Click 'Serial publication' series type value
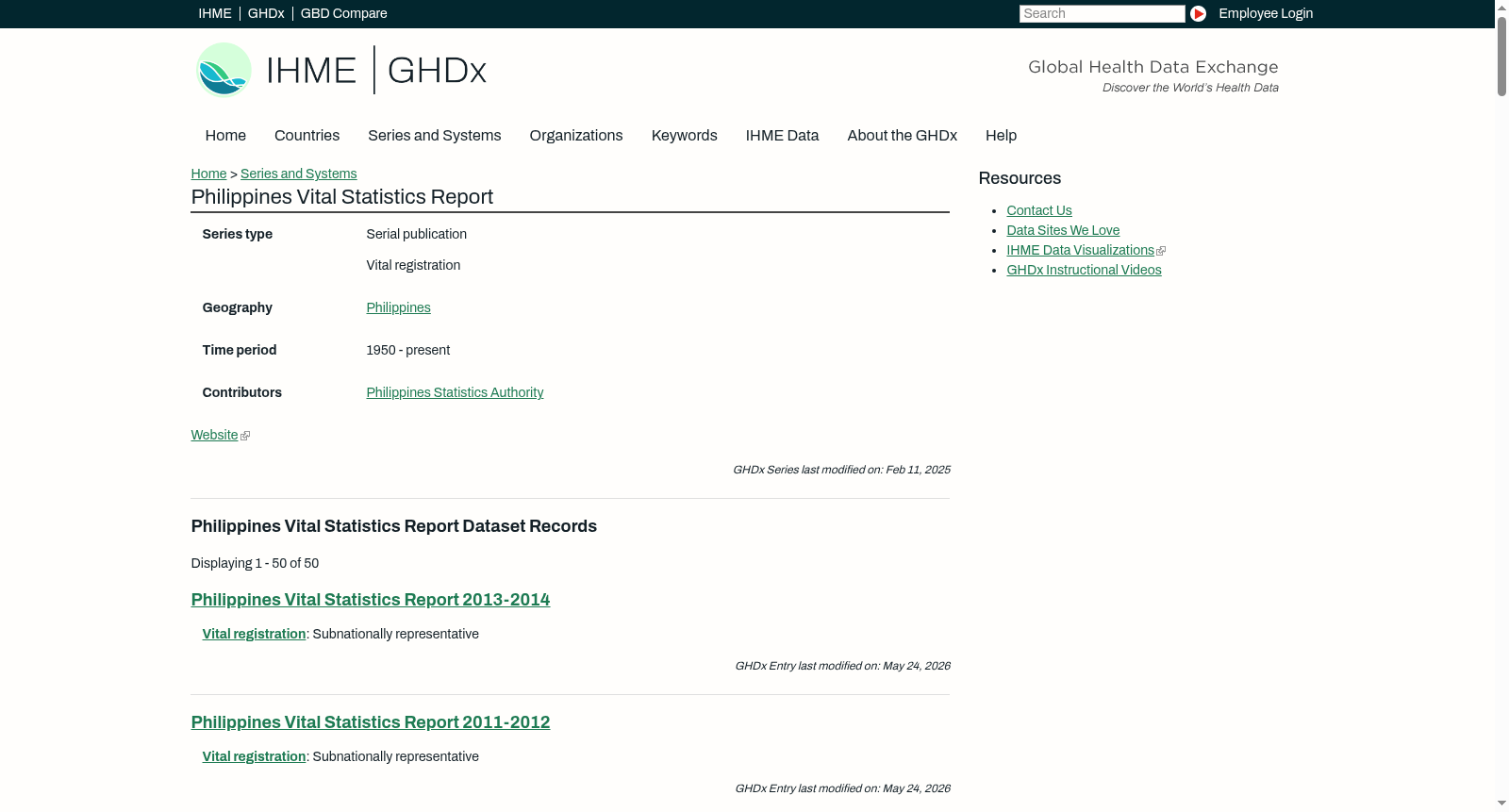This screenshot has width=1509, height=812. click(416, 234)
